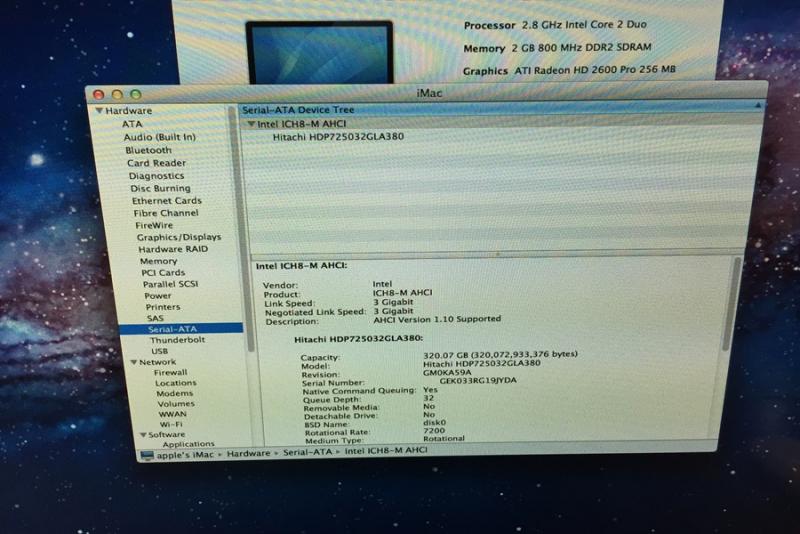Click the column header sort arrow
This screenshot has width=800, height=534.
click(x=758, y=106)
